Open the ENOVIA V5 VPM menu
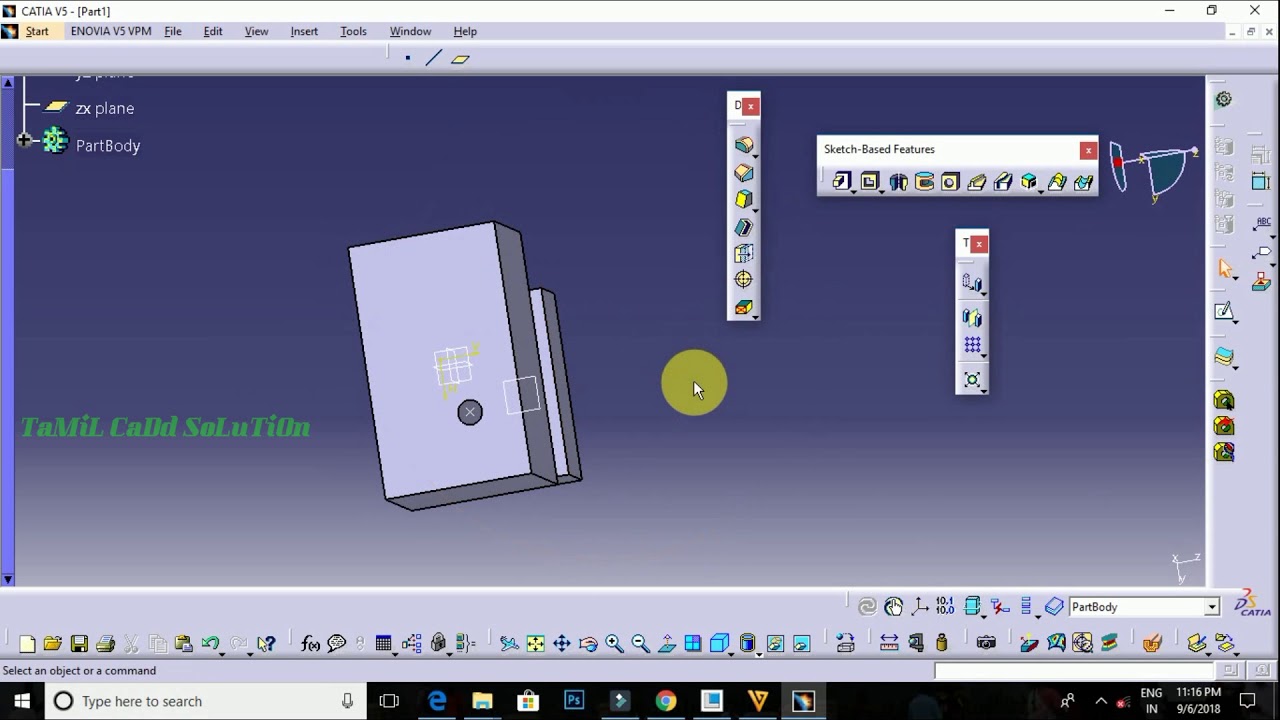 (111, 31)
